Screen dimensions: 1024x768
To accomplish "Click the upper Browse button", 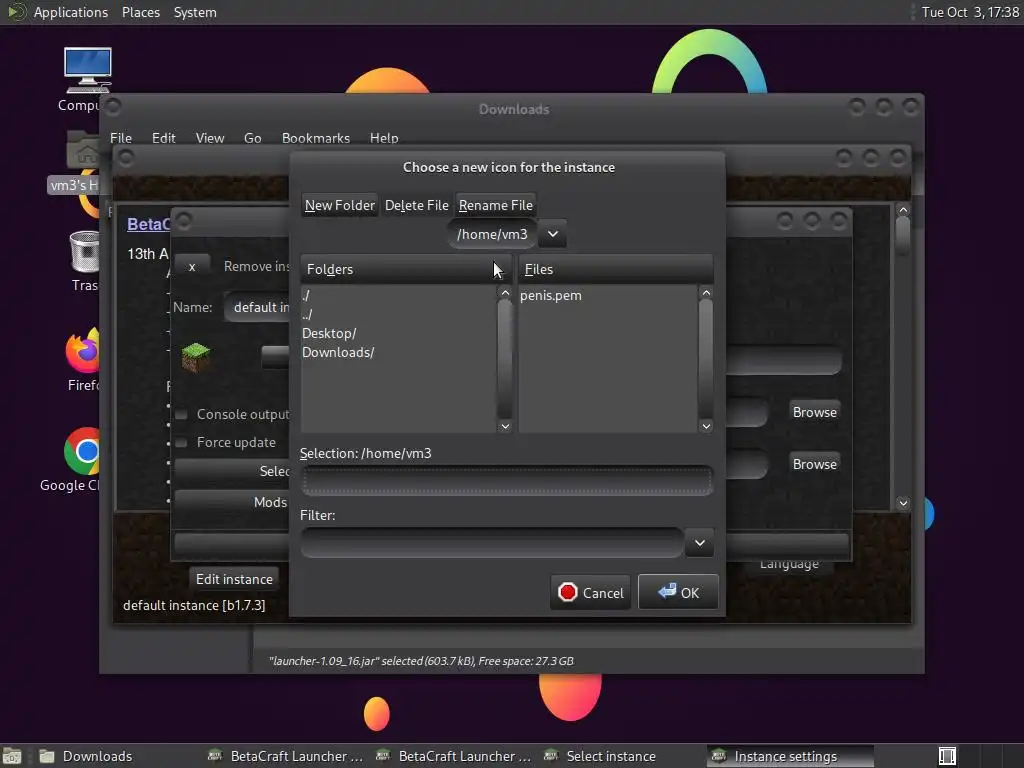I will [x=814, y=412].
